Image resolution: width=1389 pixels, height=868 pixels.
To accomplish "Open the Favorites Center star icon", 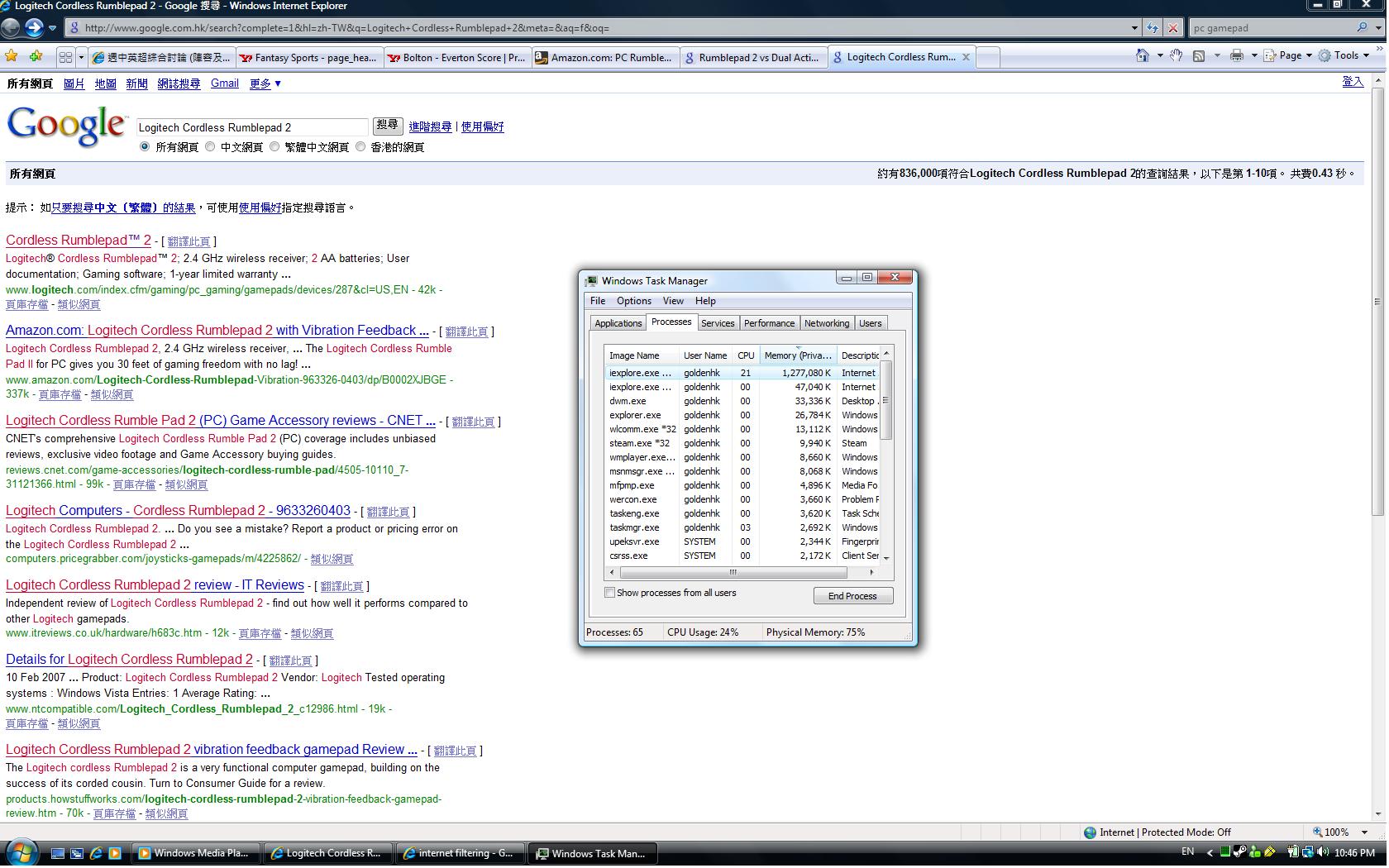I will pyautogui.click(x=12, y=56).
